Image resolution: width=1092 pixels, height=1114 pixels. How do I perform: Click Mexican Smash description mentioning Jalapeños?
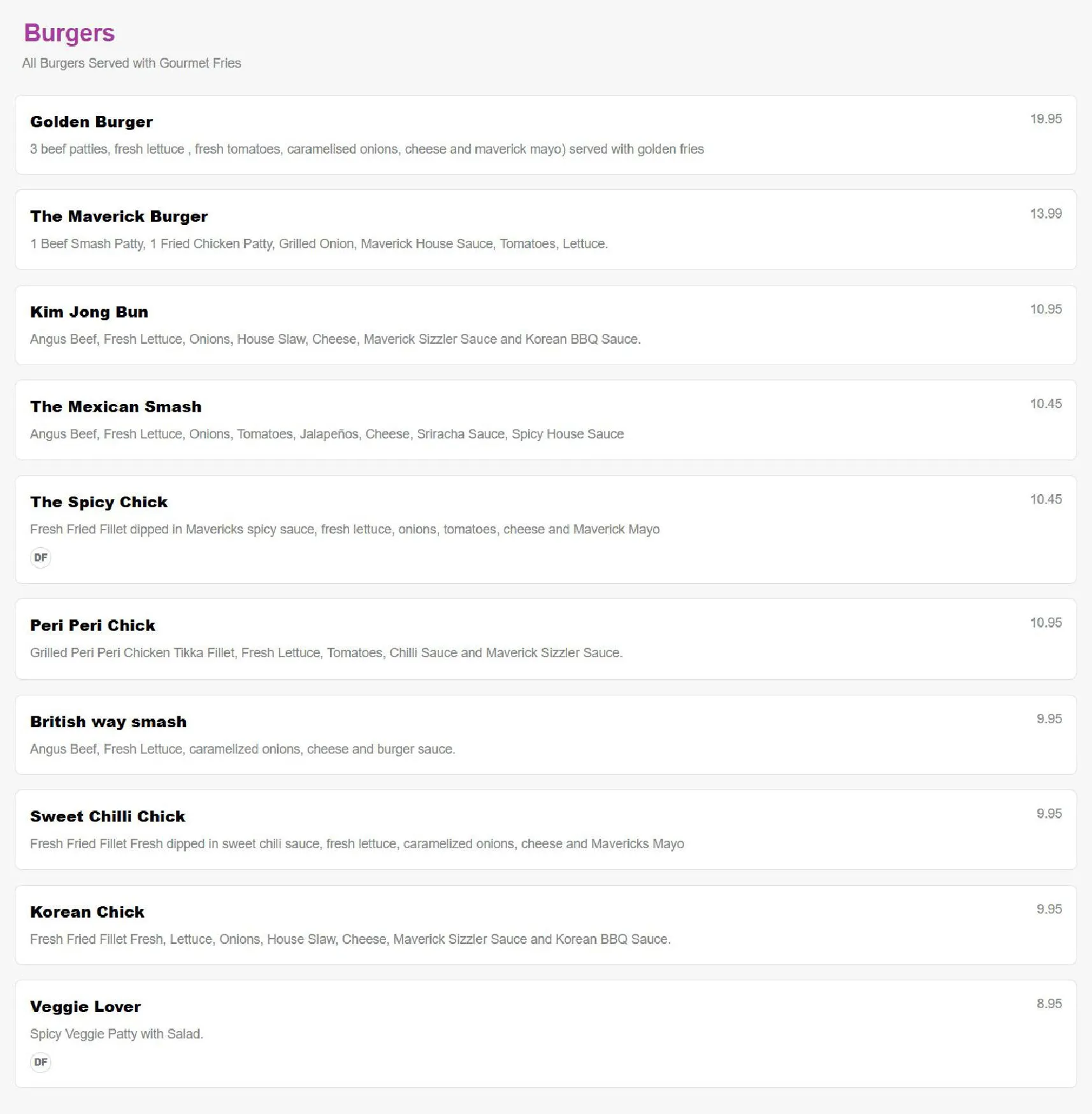tap(327, 434)
